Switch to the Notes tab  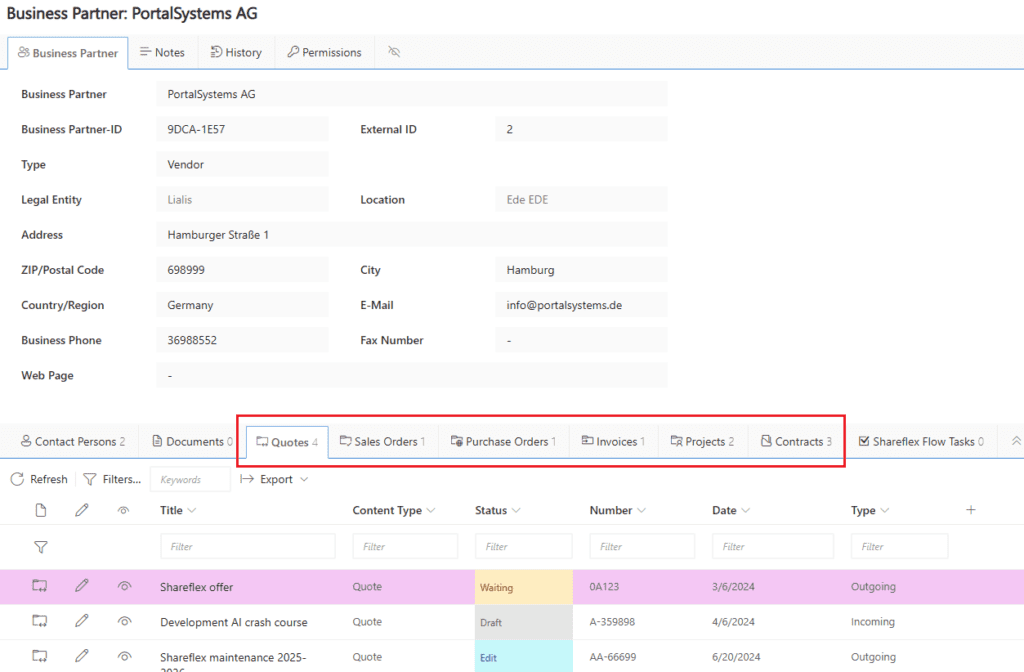[162, 52]
